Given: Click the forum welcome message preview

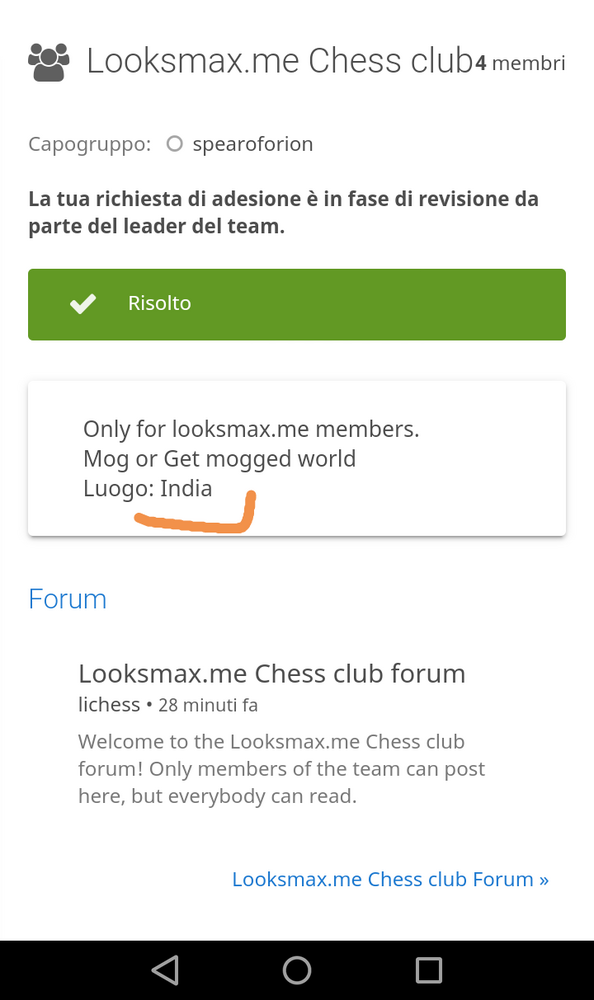Looking at the screenshot, I should pyautogui.click(x=281, y=768).
